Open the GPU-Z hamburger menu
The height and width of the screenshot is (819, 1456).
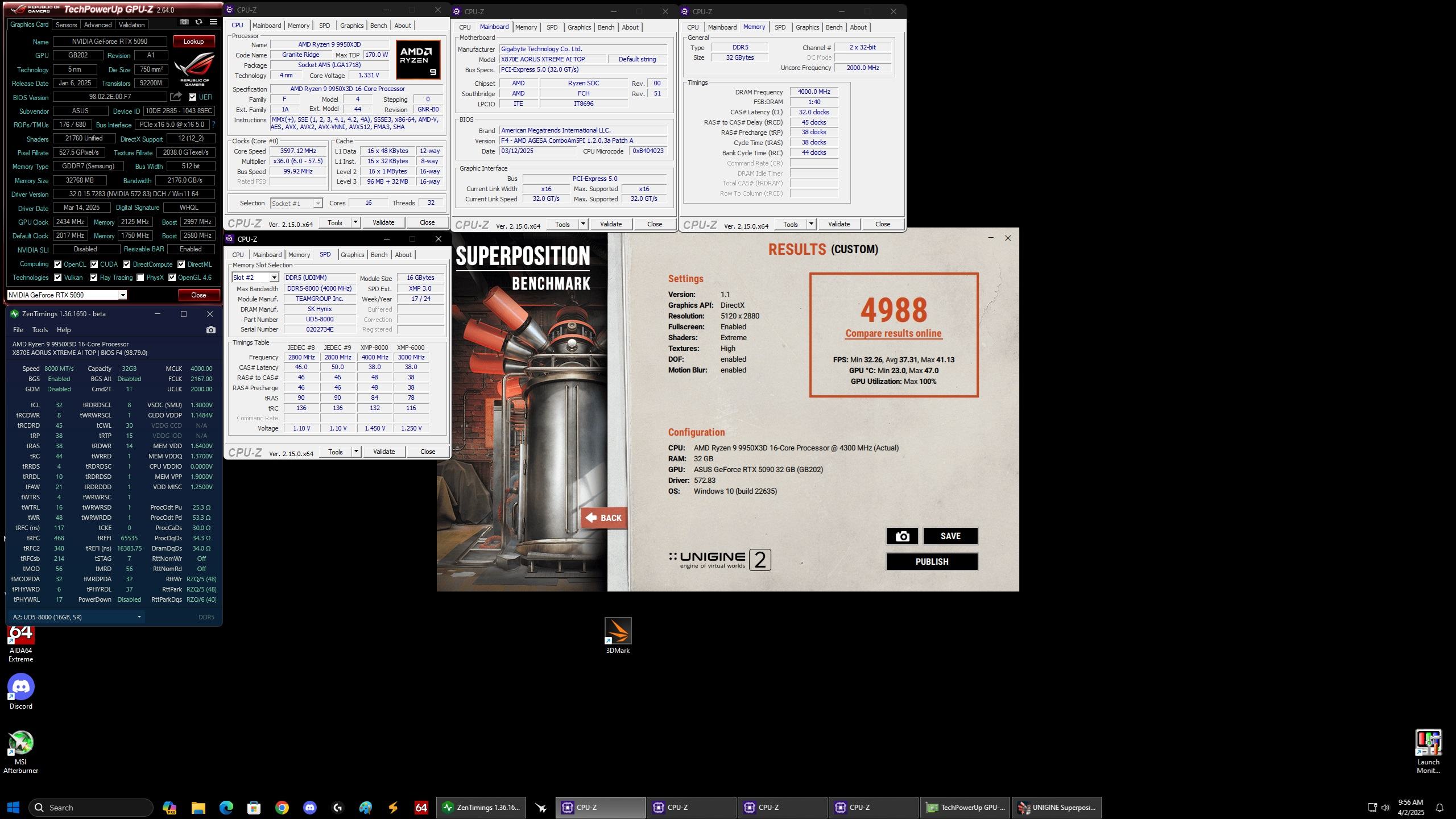point(213,22)
